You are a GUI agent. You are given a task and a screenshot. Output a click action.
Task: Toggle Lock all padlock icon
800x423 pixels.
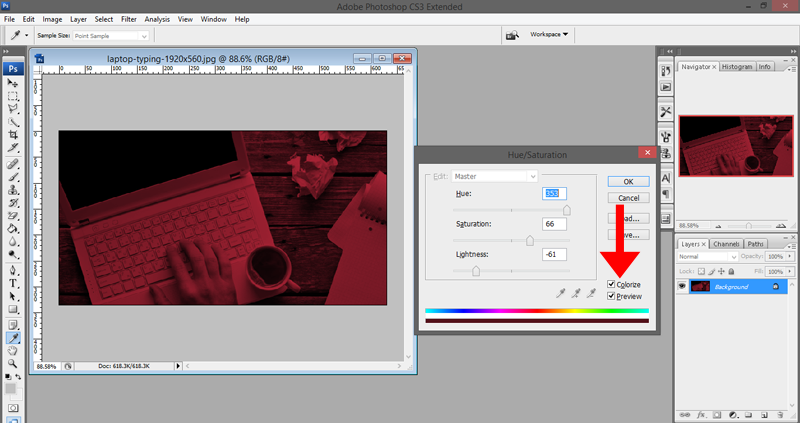pos(731,271)
